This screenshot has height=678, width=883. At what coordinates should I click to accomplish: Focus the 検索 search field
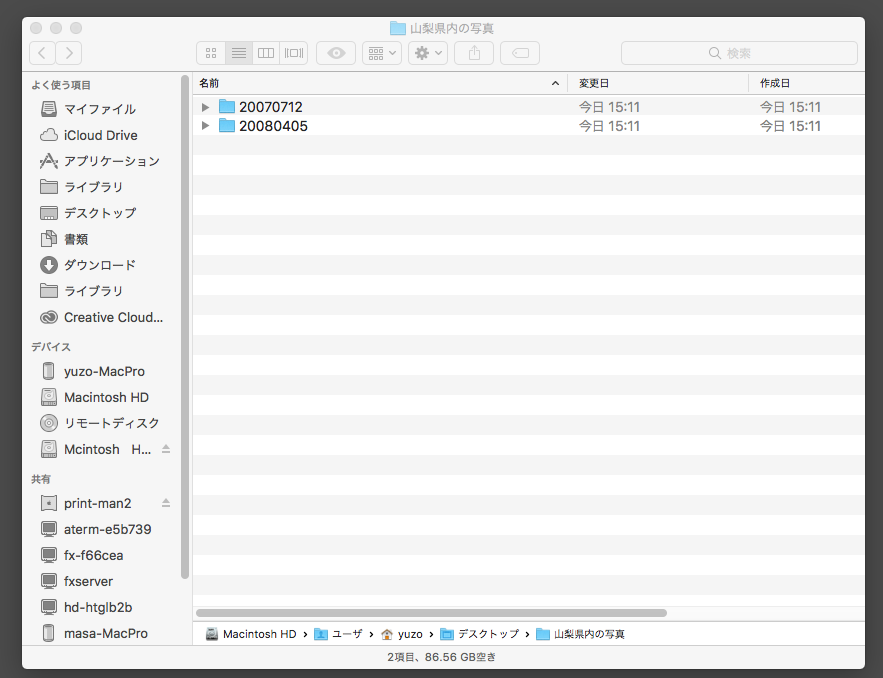pos(739,53)
